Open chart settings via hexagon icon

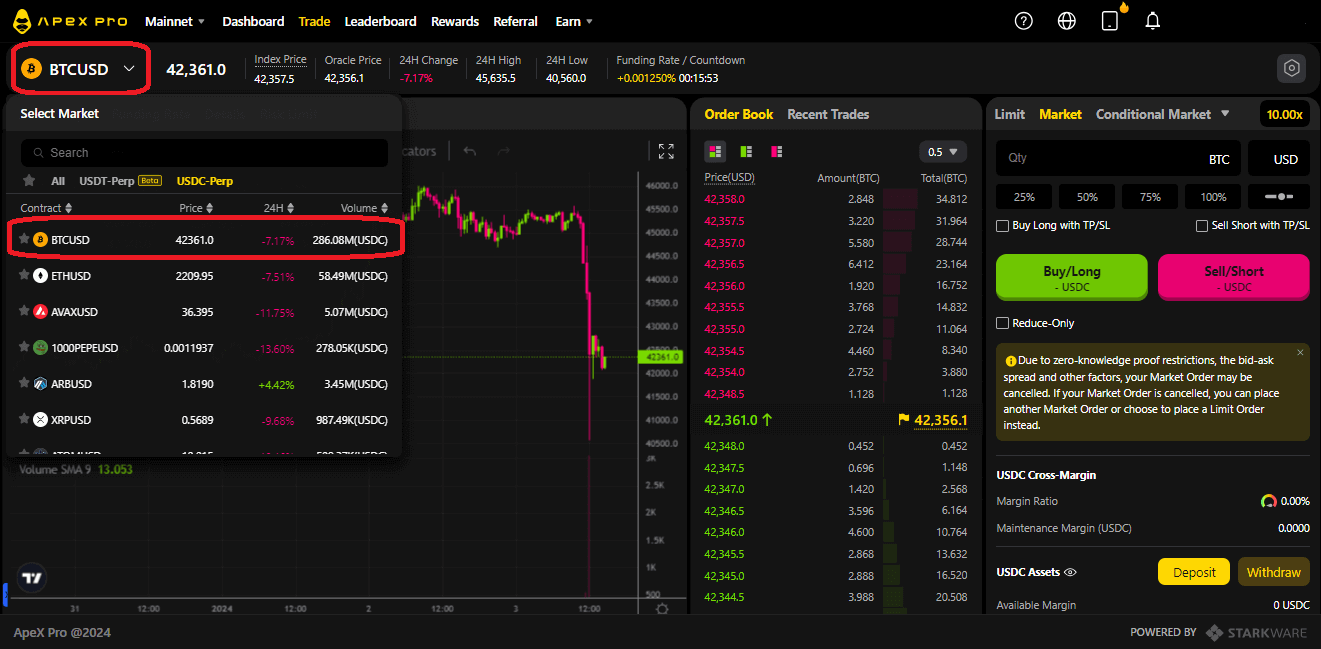click(1291, 68)
